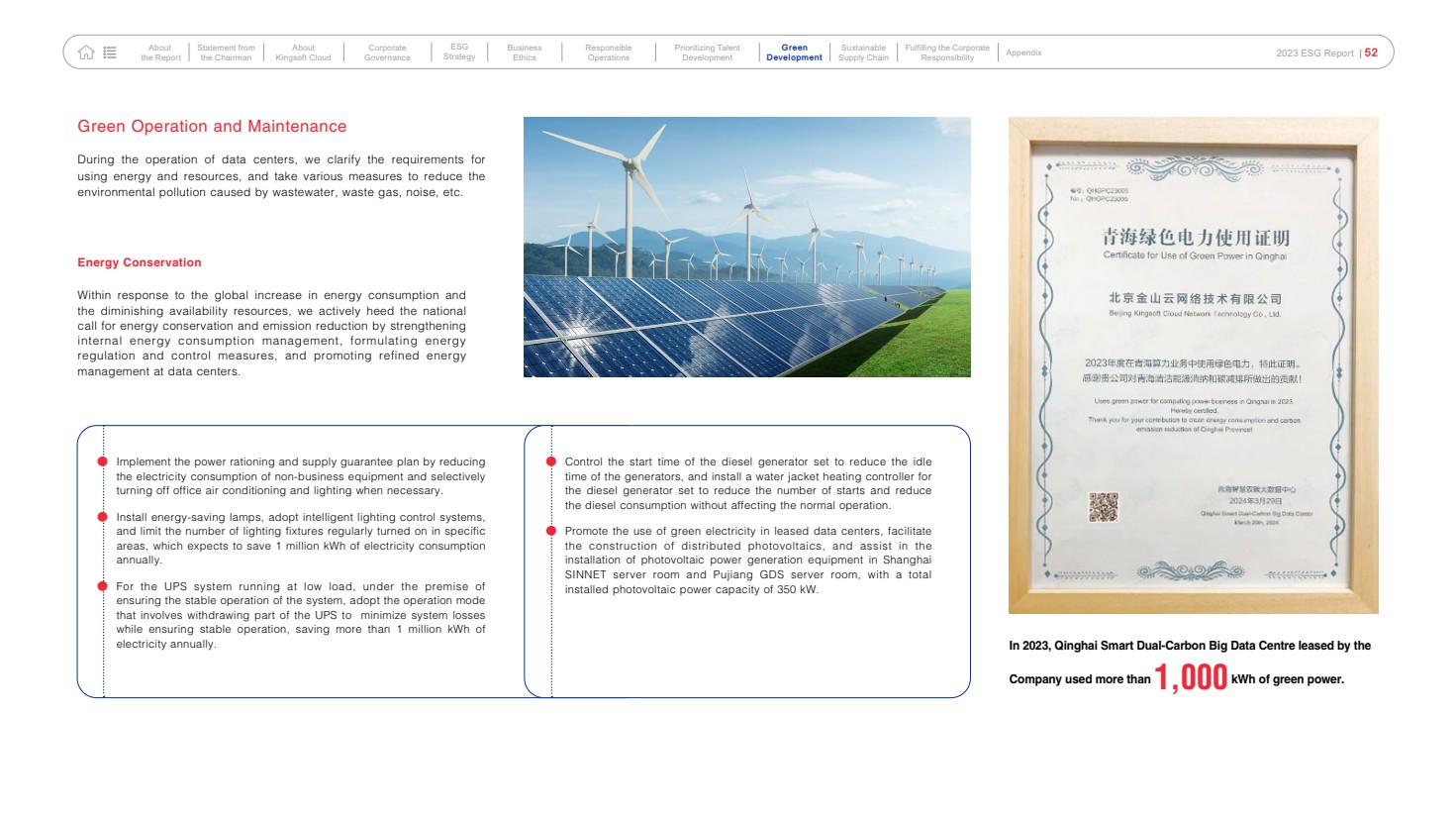Click the Green Operation and Maintenance heading
Image resolution: width=1456 pixels, height=818 pixels.
tap(212, 127)
